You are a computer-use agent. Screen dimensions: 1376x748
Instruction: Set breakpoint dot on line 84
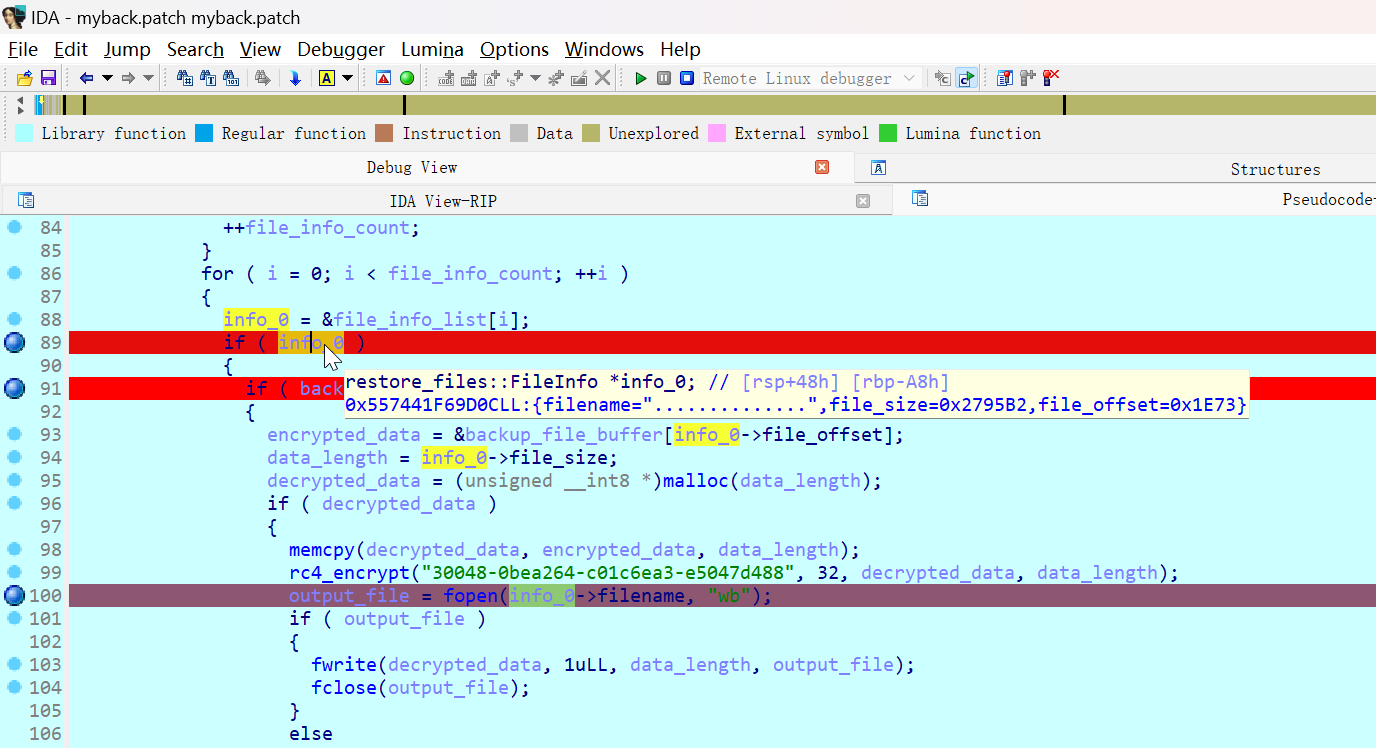pos(14,227)
